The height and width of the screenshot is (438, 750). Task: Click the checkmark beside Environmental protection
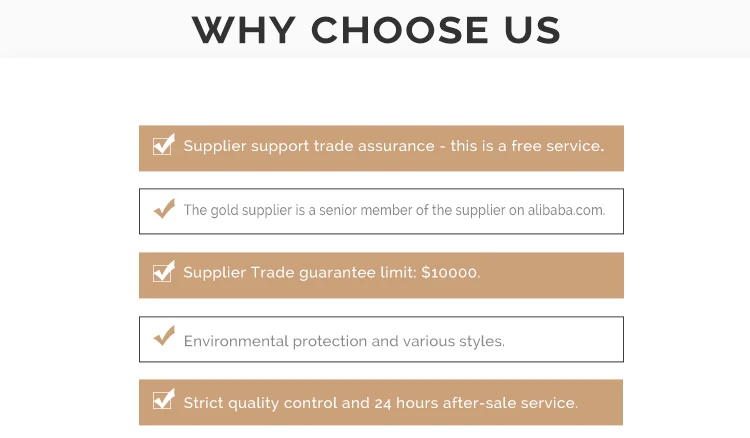[163, 338]
